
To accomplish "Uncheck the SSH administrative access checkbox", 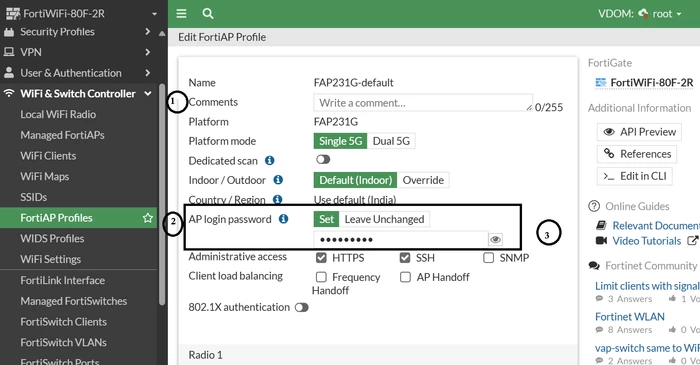I will (x=405, y=257).
